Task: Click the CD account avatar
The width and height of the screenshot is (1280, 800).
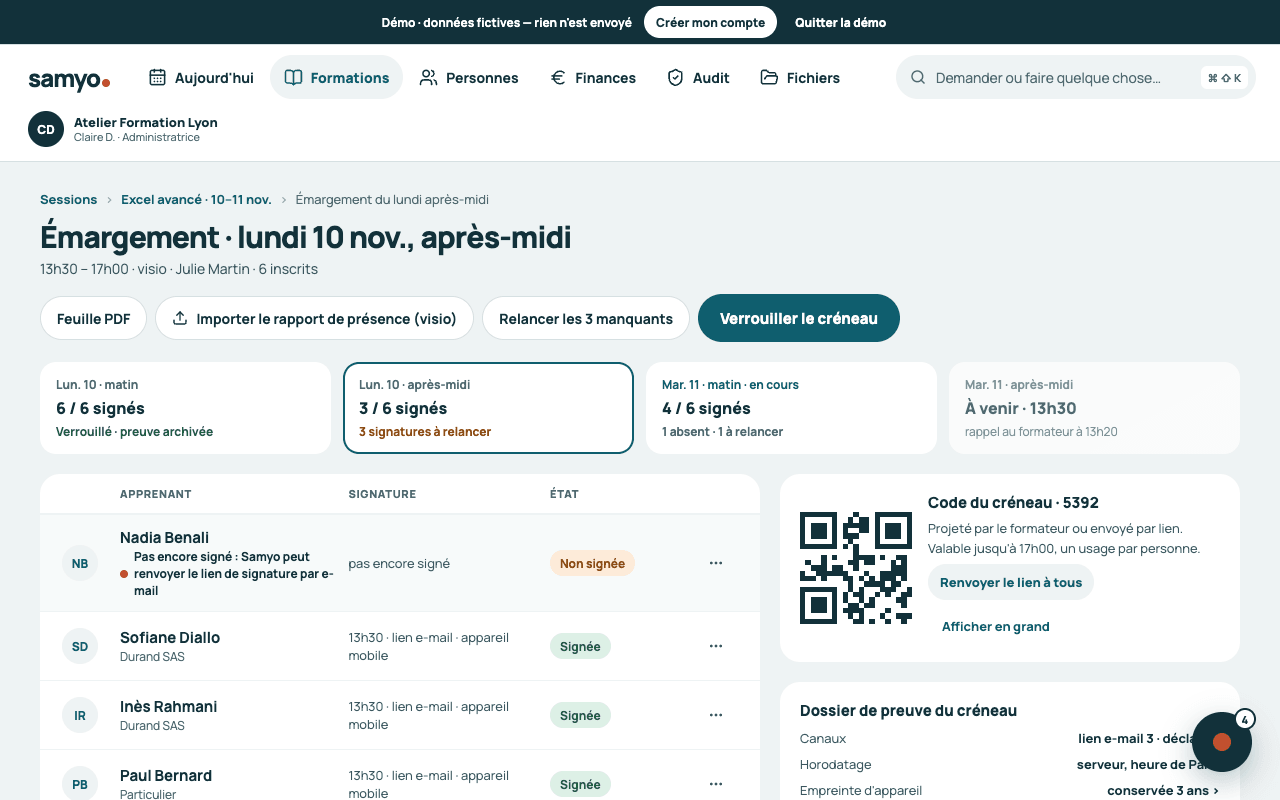Action: 46,129
